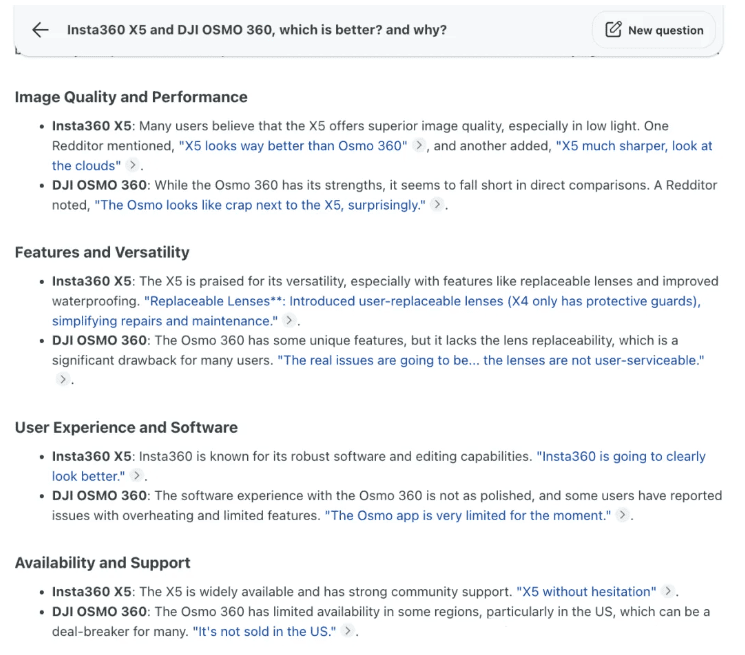Click the "Availability and Support" heading

(x=103, y=563)
